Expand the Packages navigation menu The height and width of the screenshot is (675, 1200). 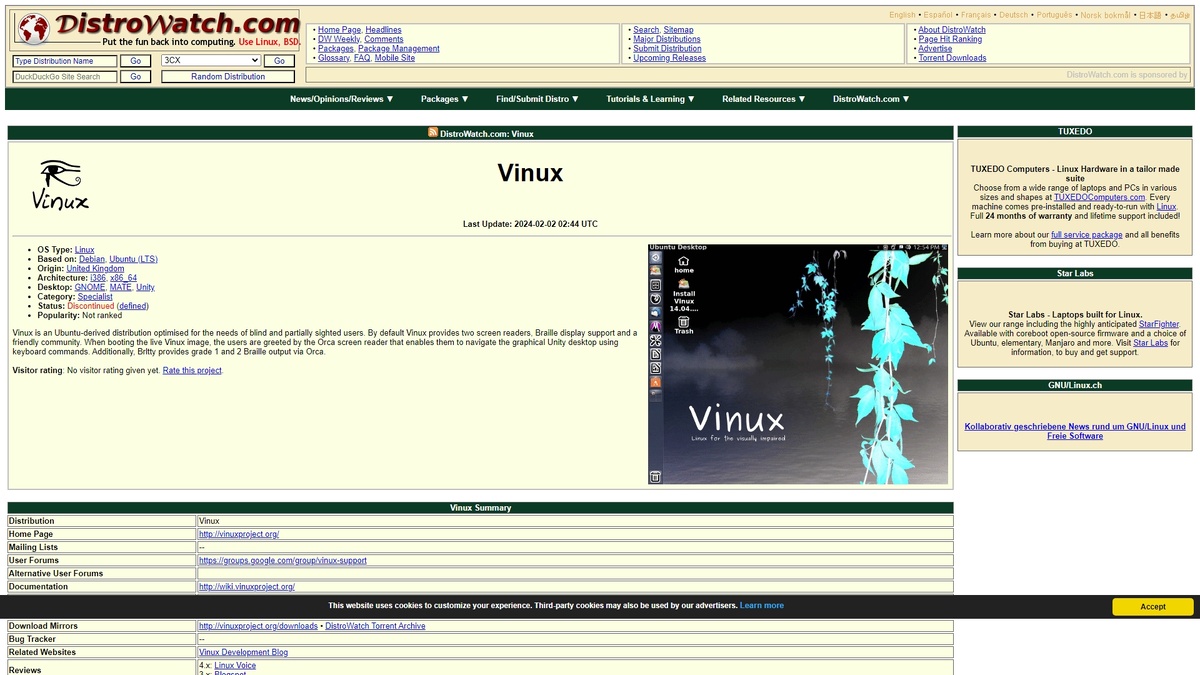(445, 99)
